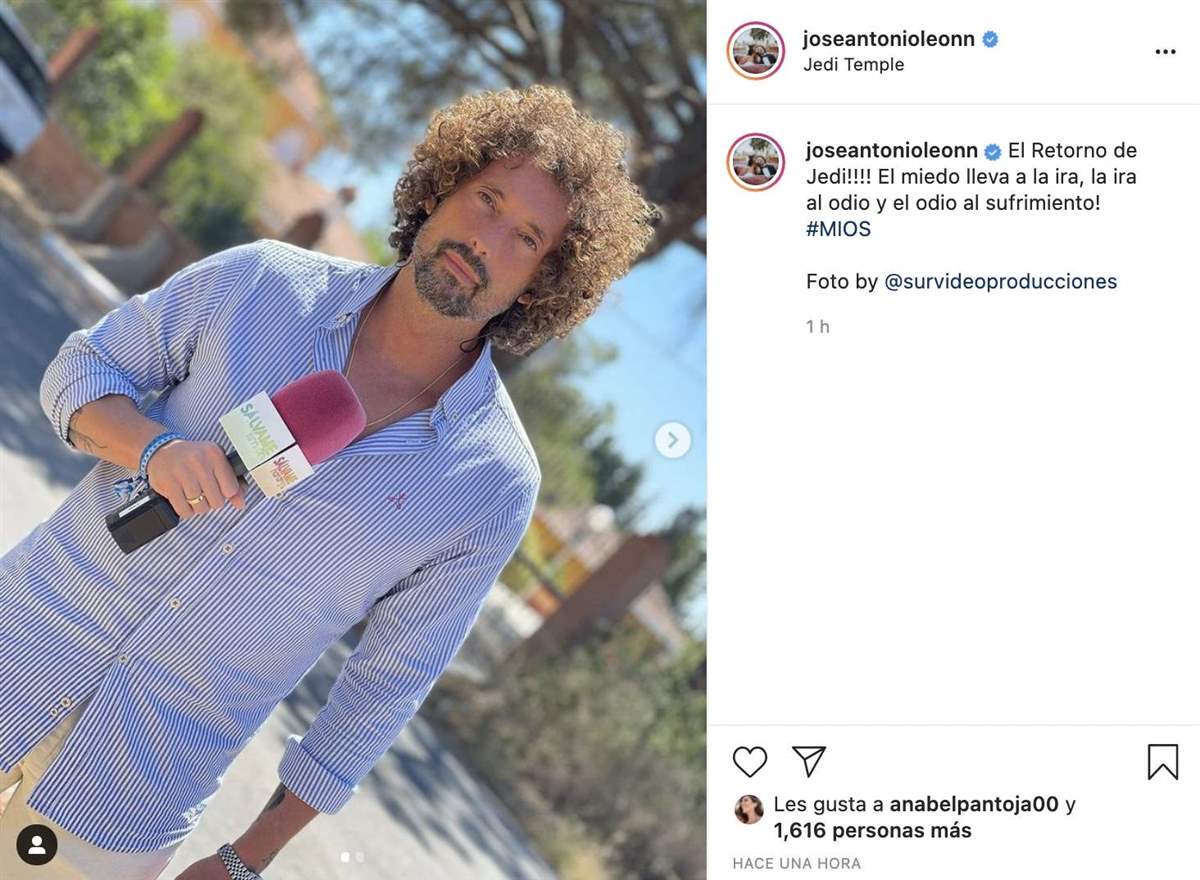
Task: View the 1,616 personas más likes list
Action: pos(872,831)
